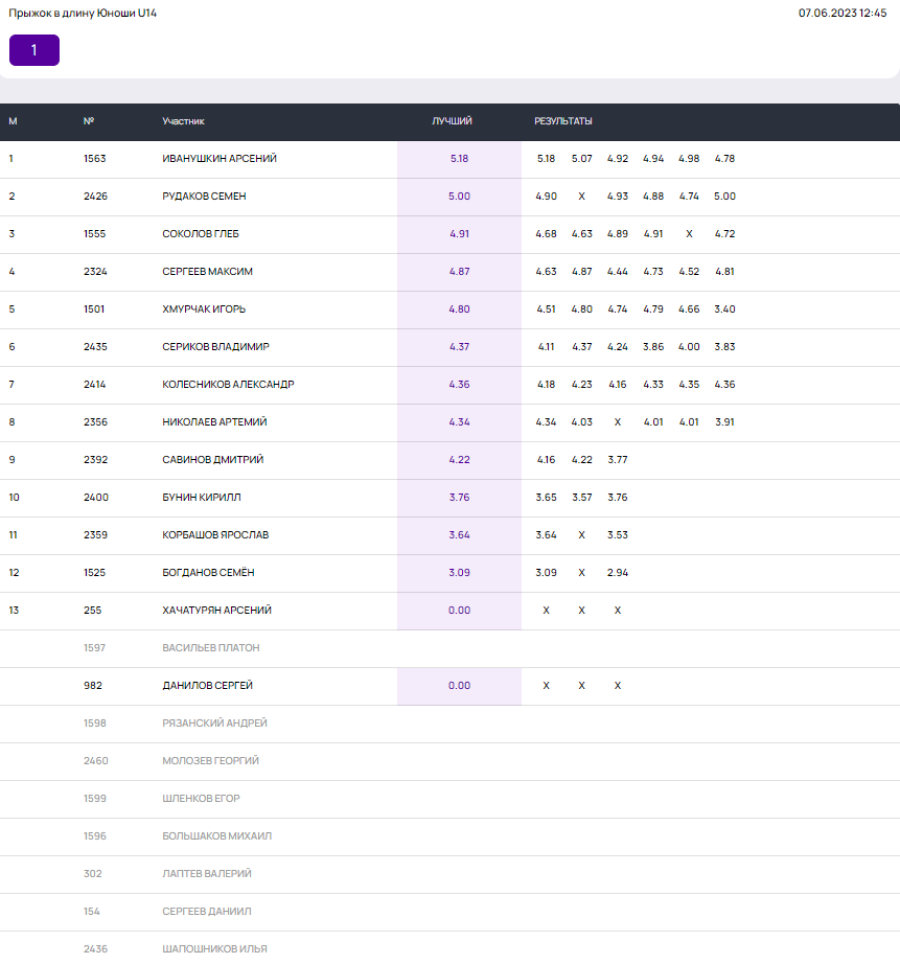Viewport: 900px width, 964px height.
Task: Click the purple attempt group button "1"
Action: [34, 50]
